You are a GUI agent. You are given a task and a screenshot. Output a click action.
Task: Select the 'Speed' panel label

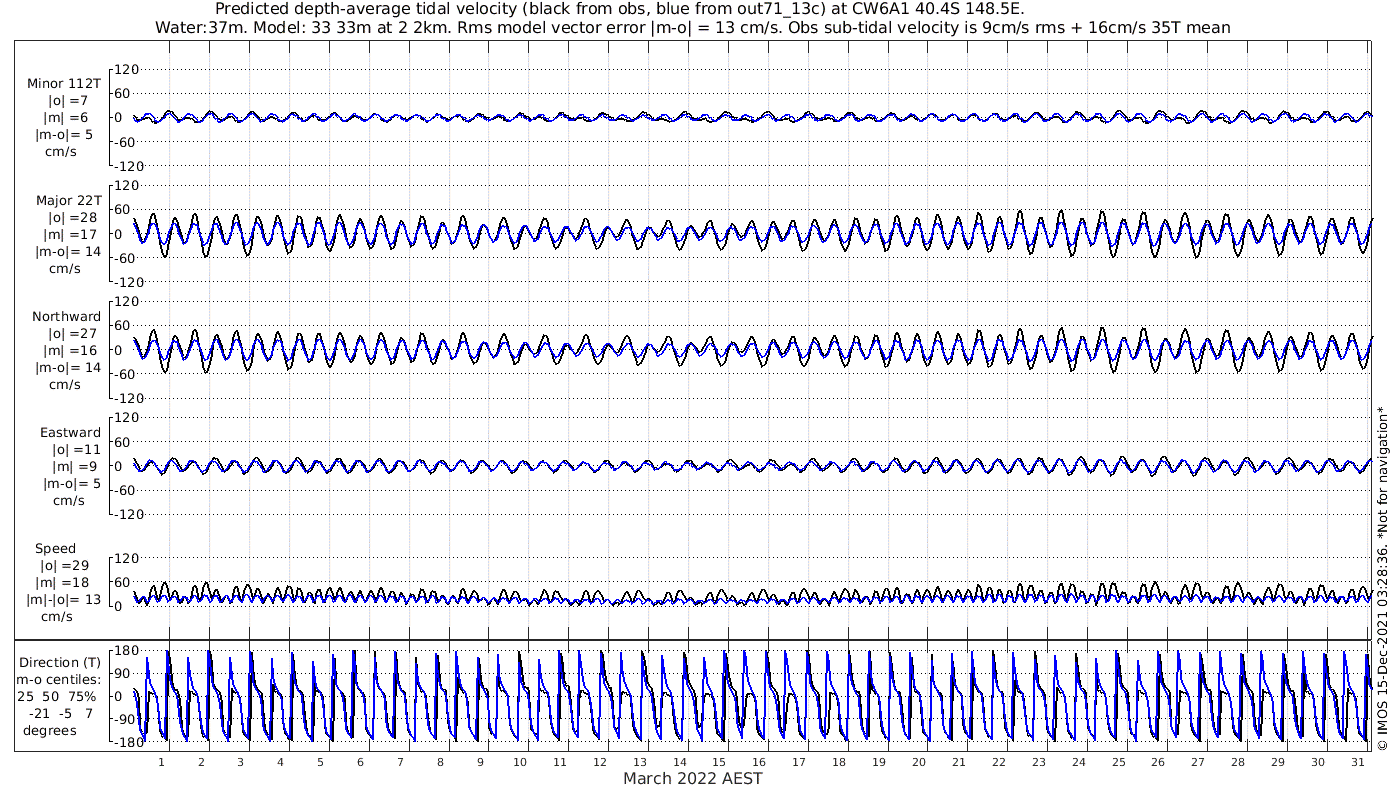[x=55, y=548]
